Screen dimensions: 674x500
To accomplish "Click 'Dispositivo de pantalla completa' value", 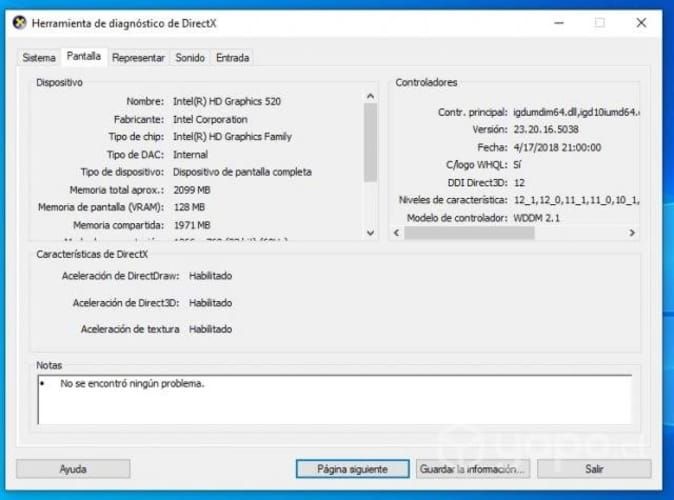I will tap(242, 172).
